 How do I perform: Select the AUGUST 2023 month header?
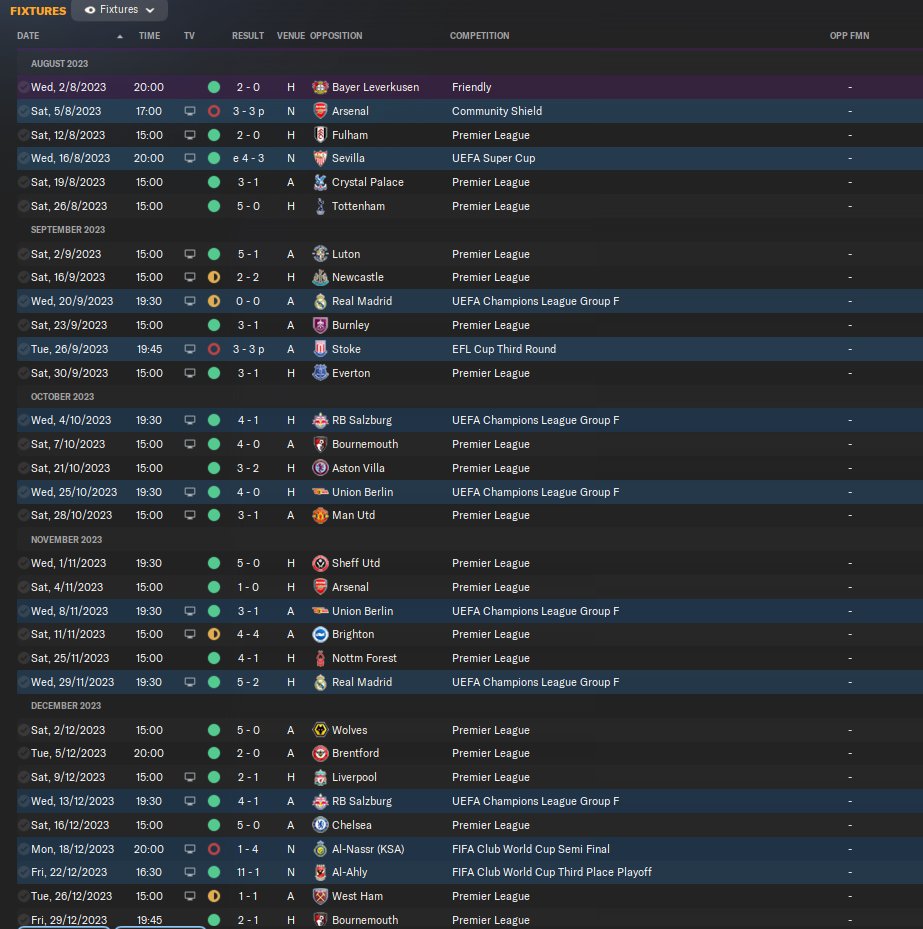pos(59,63)
